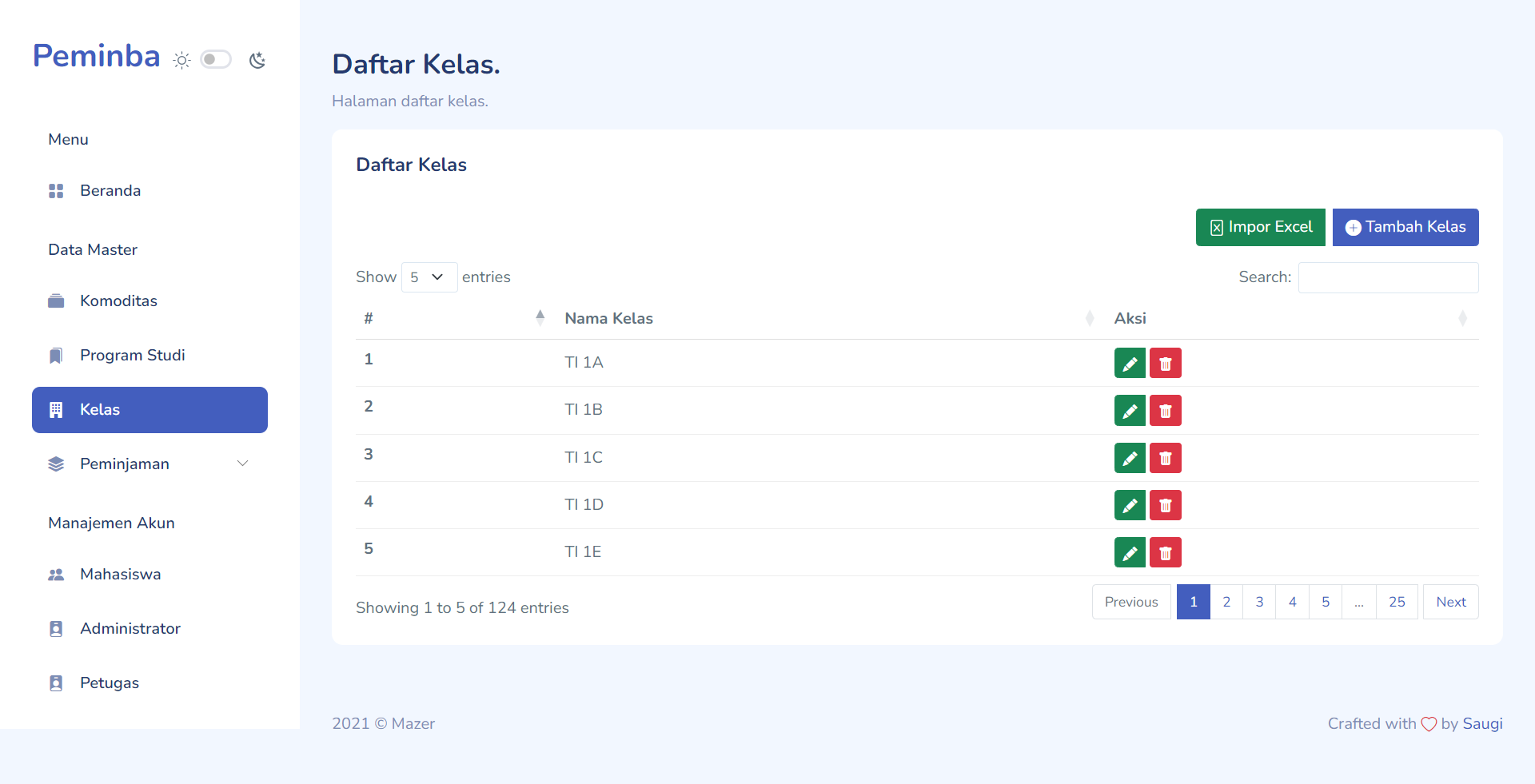
Task: Click the Peminba logo
Action: (96, 56)
